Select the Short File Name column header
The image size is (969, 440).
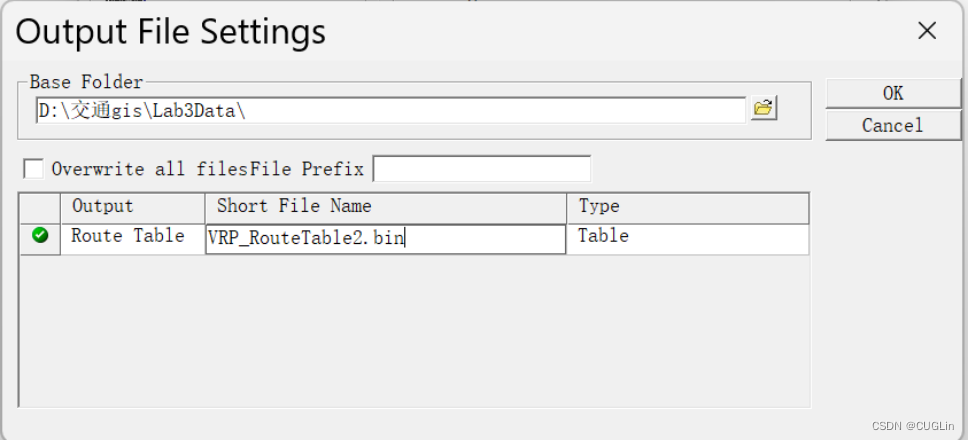click(386, 206)
